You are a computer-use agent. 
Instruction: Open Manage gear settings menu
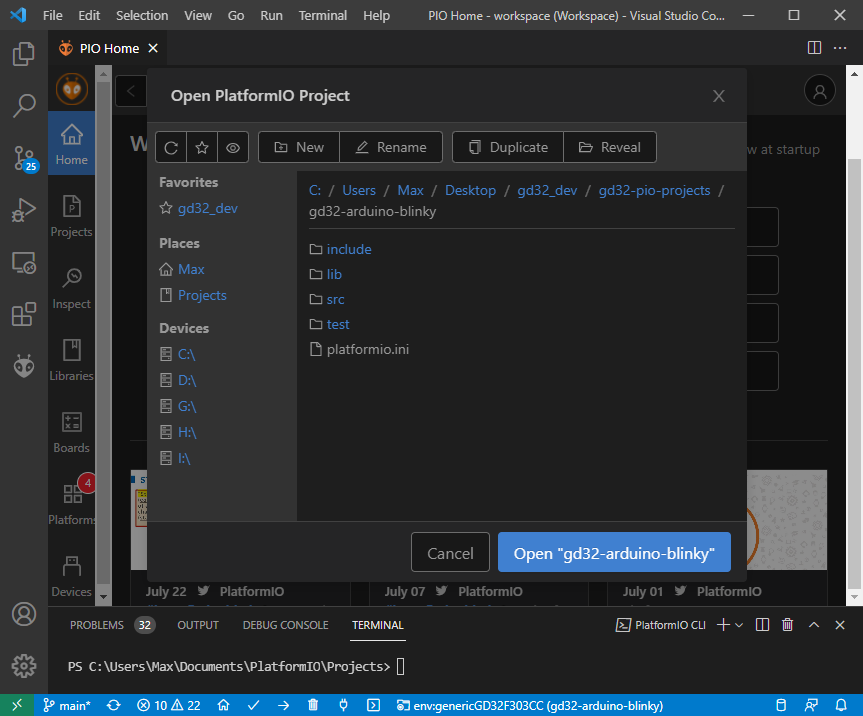(x=24, y=666)
